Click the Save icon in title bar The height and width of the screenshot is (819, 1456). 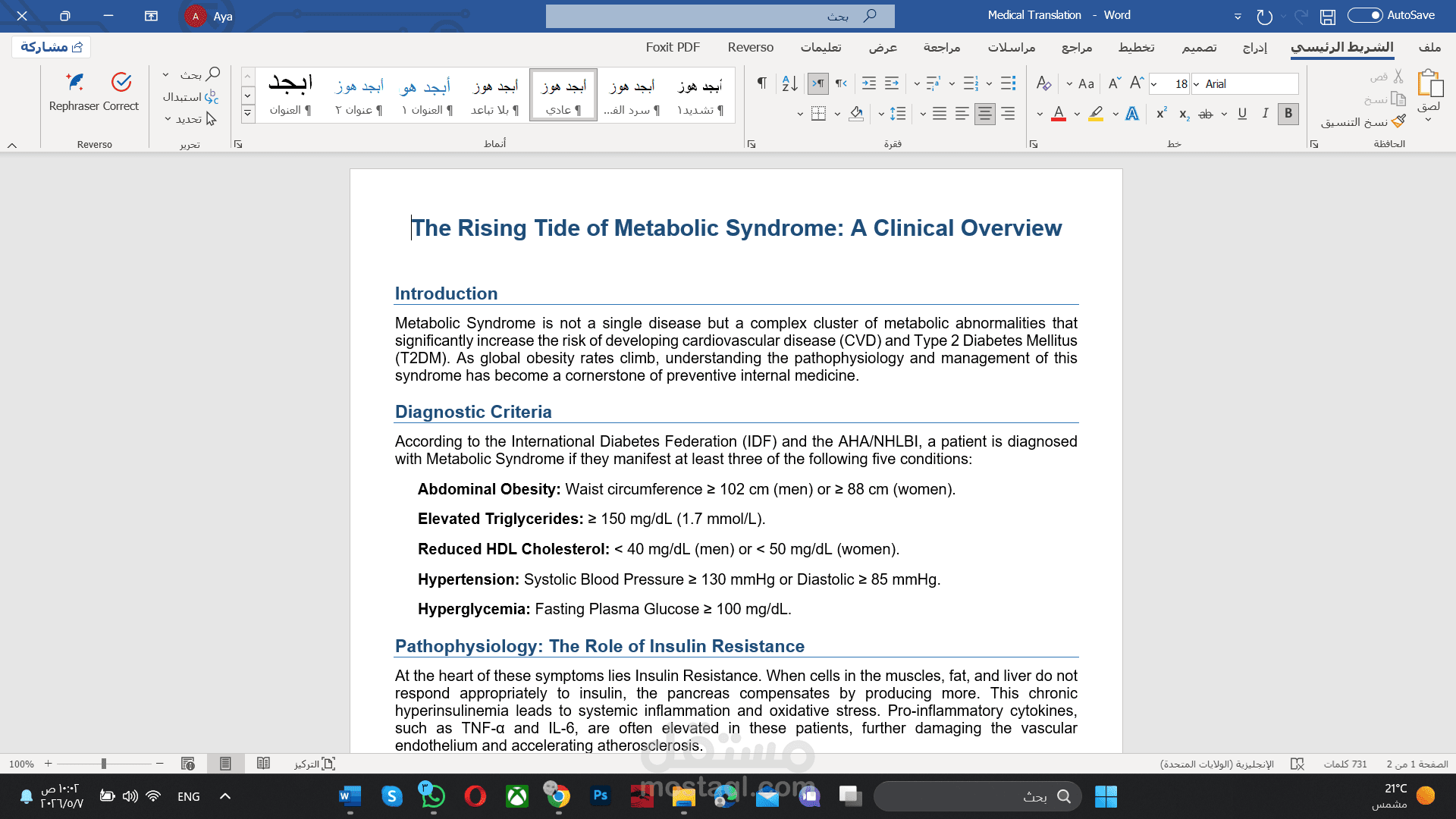click(x=1327, y=16)
